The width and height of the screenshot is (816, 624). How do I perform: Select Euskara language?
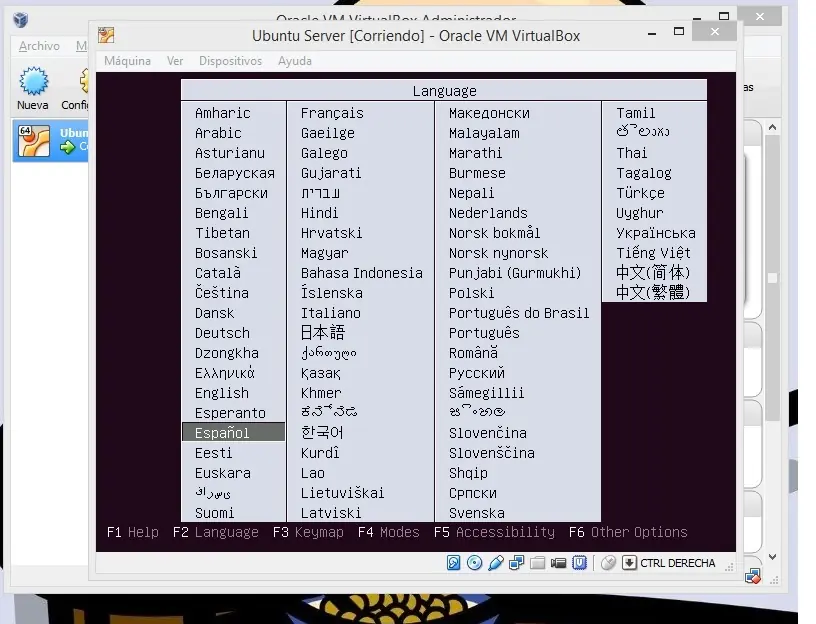[223, 473]
